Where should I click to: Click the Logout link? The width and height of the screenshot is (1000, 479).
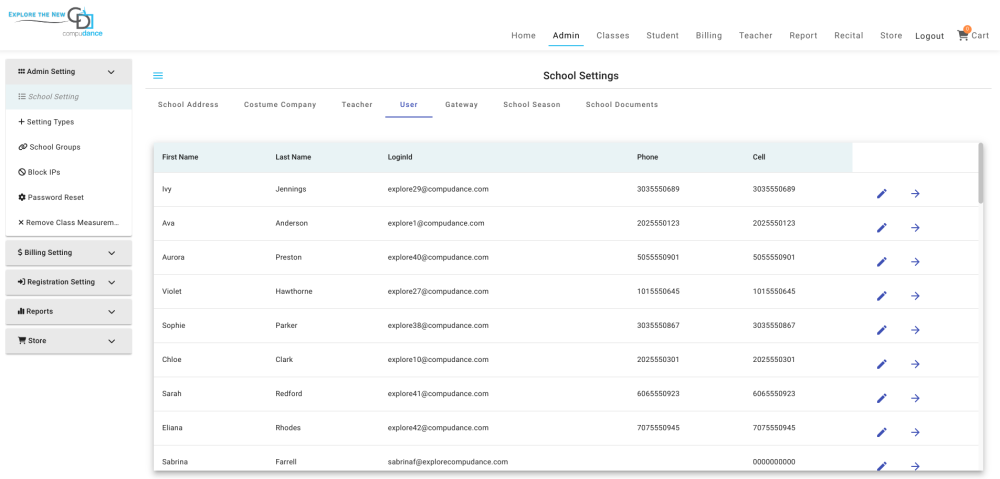pyautogui.click(x=929, y=36)
